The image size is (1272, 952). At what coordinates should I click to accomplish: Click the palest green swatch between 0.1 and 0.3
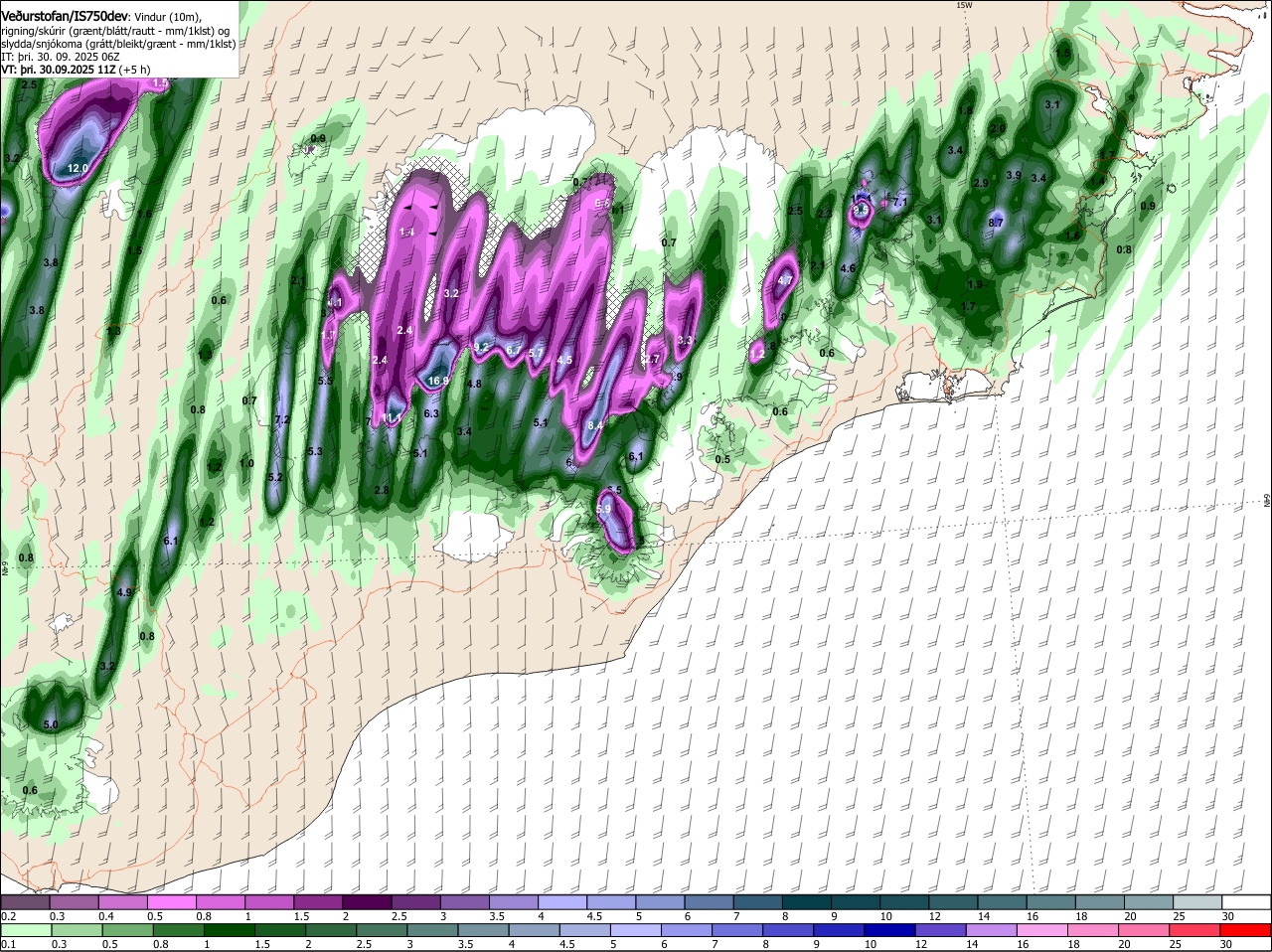click(26, 930)
